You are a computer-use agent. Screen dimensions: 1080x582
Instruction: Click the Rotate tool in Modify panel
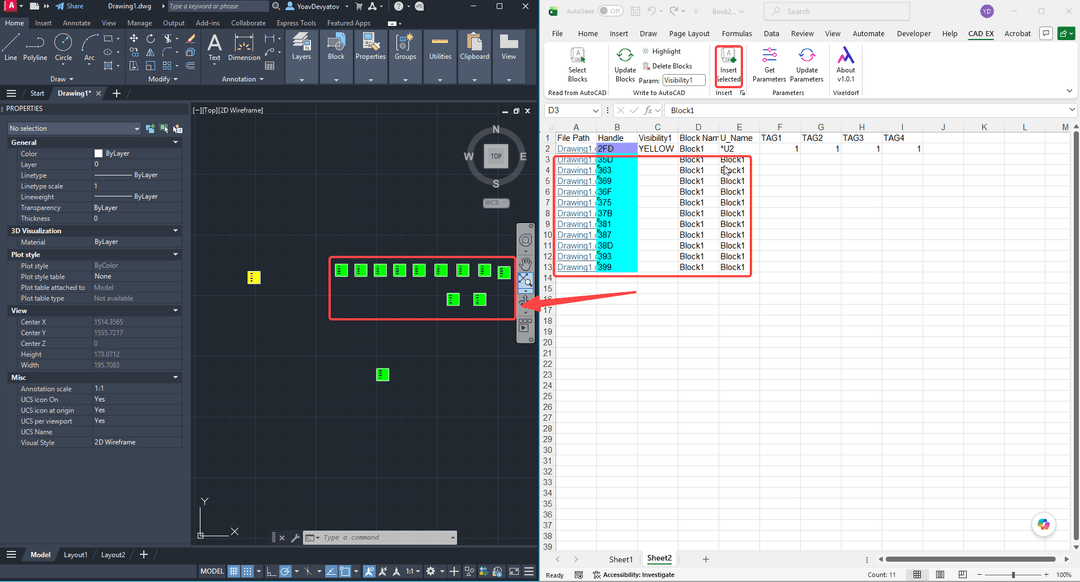pos(150,39)
